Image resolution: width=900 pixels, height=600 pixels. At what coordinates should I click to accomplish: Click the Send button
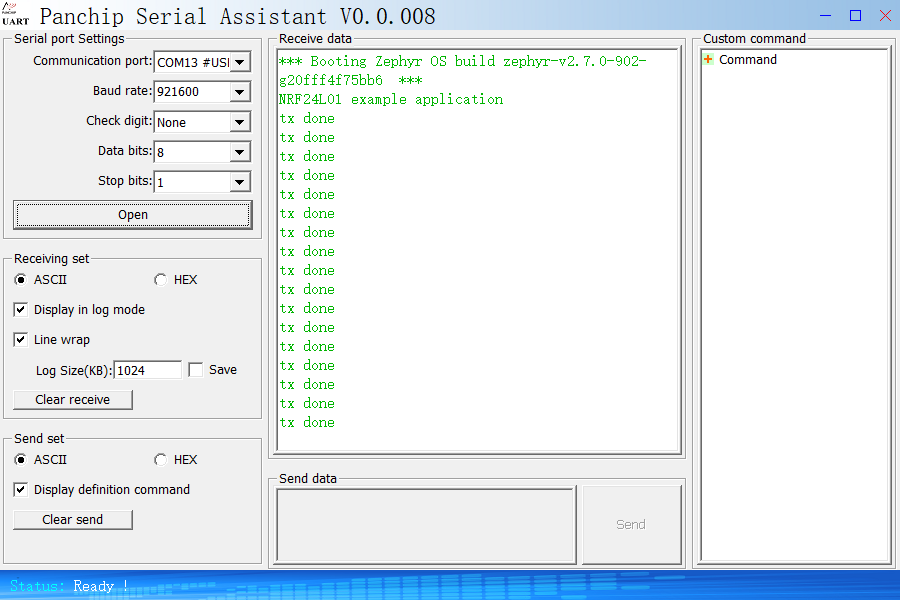coord(631,525)
